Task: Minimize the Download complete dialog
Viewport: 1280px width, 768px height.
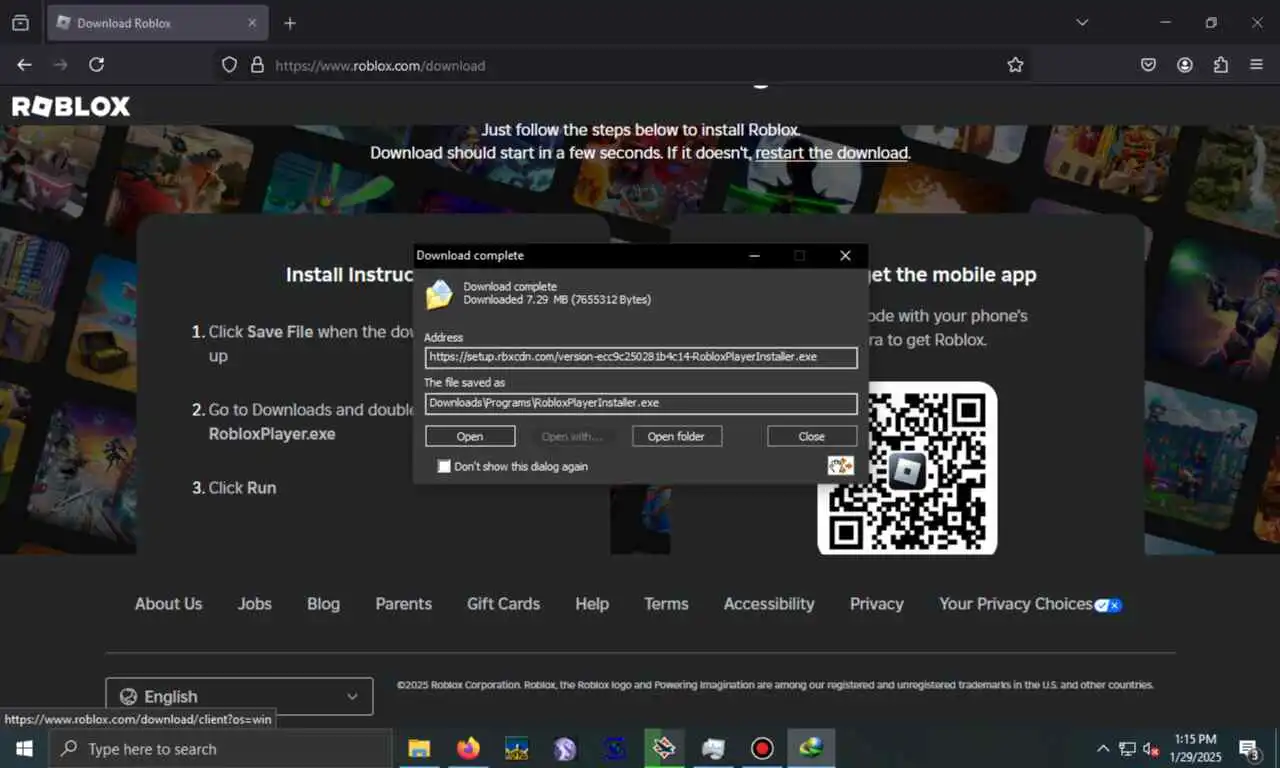Action: pos(754,255)
